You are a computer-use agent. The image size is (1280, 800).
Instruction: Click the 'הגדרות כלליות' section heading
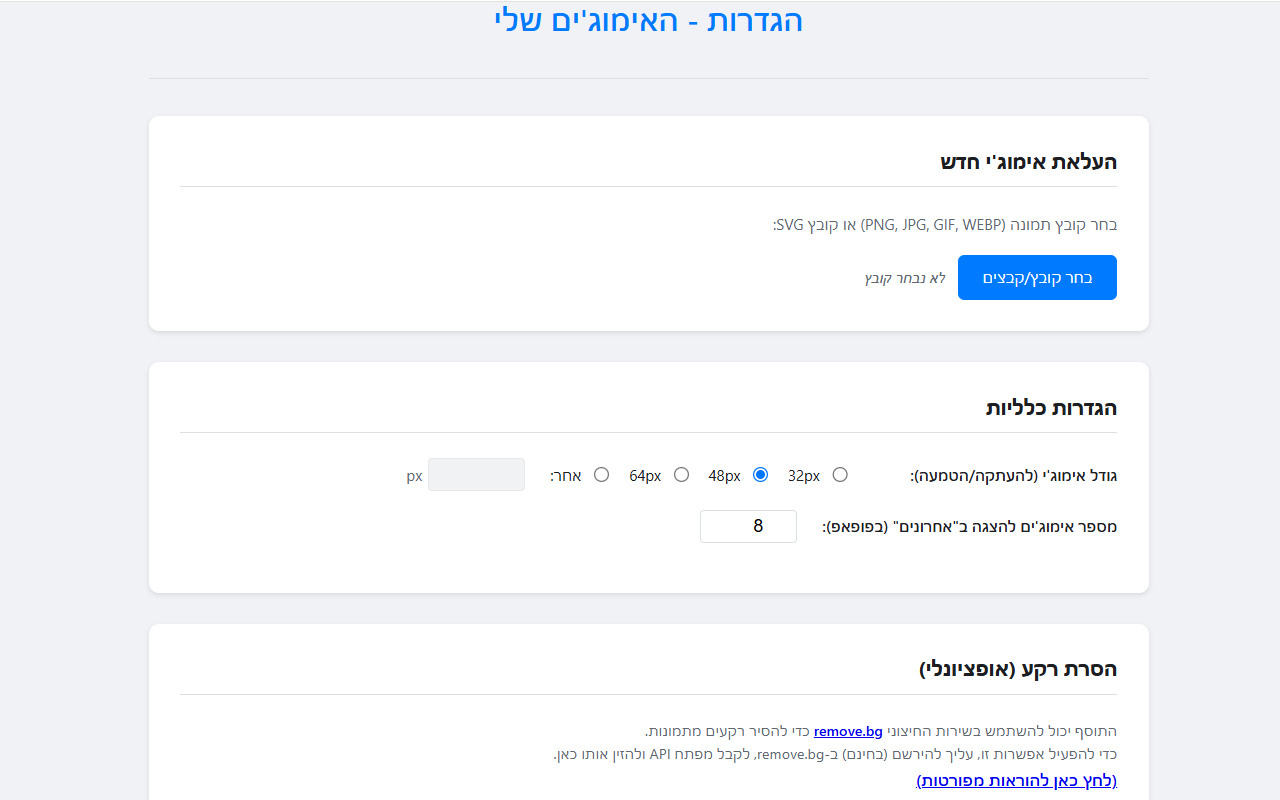1051,408
